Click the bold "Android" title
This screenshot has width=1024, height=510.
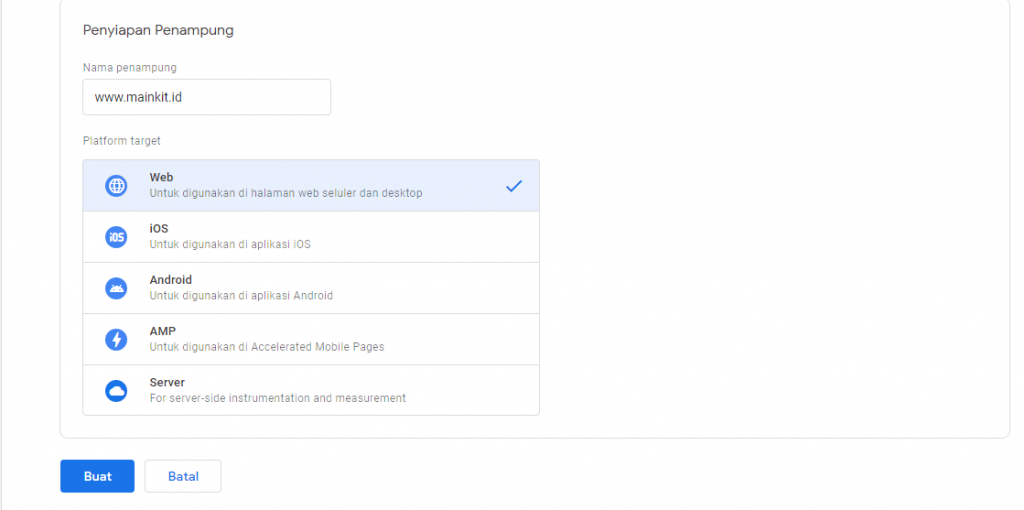pos(170,279)
